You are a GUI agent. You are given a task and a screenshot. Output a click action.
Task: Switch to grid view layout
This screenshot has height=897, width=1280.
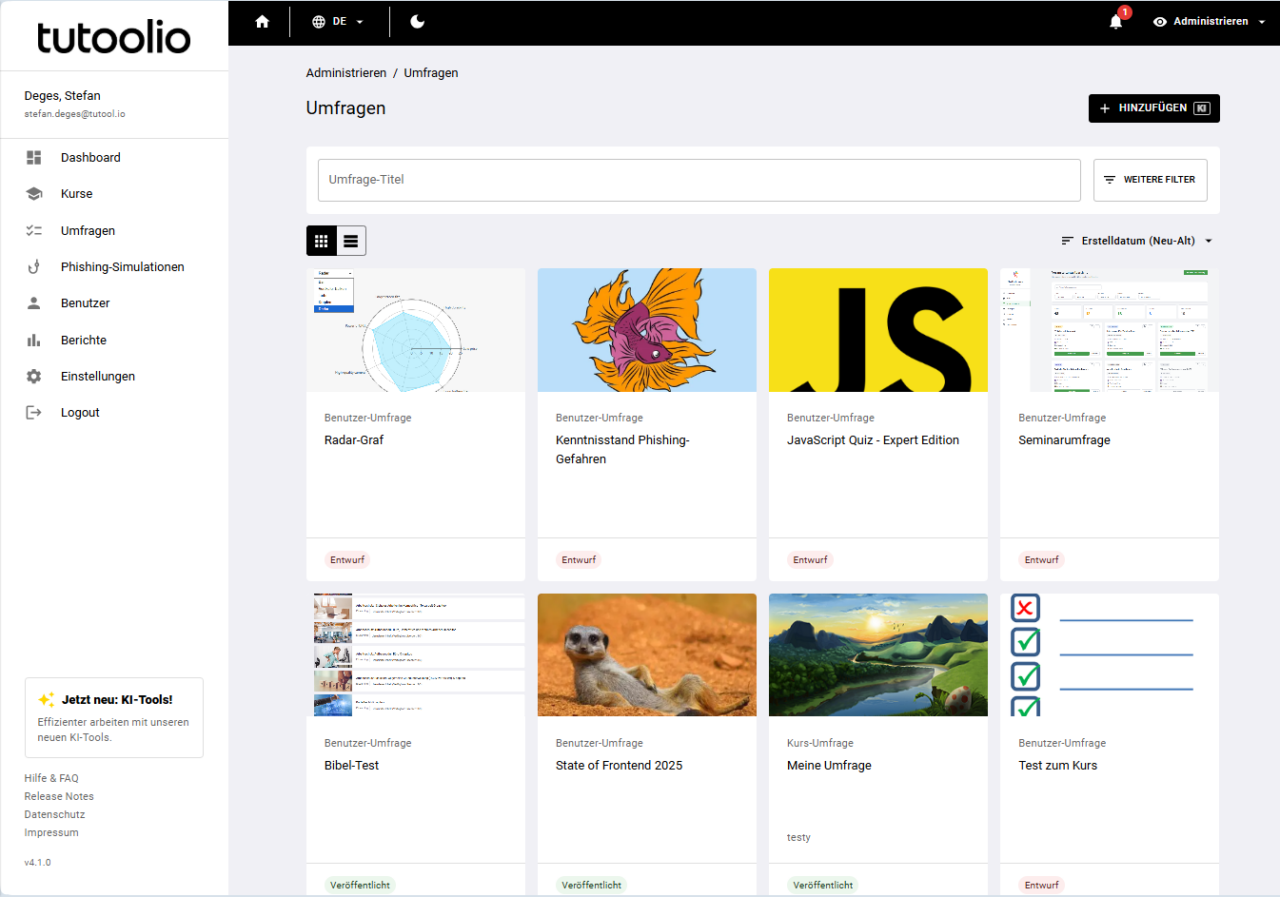[x=321, y=241]
